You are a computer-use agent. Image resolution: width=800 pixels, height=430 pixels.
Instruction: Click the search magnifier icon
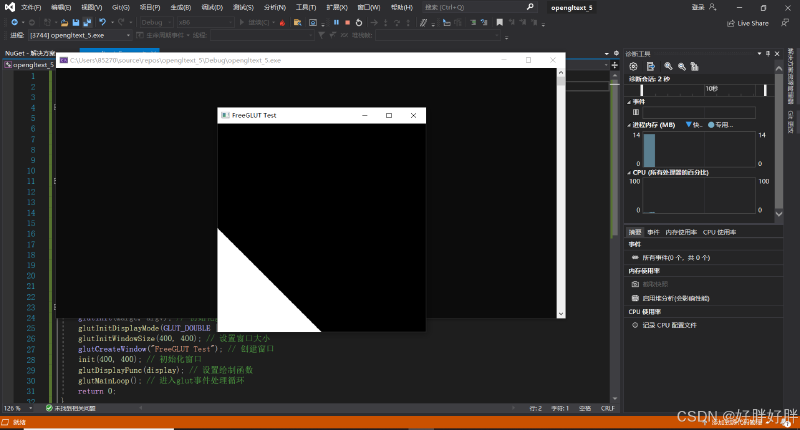[530, 7]
